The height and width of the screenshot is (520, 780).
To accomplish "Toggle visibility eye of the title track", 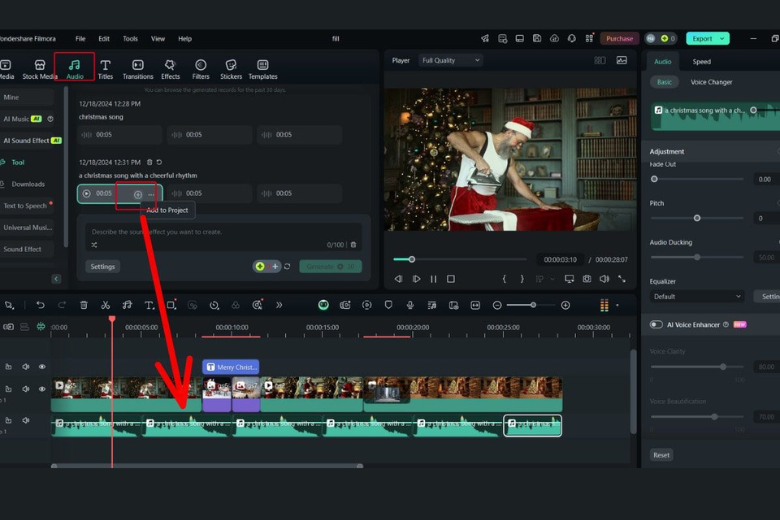I will pyautogui.click(x=42, y=367).
